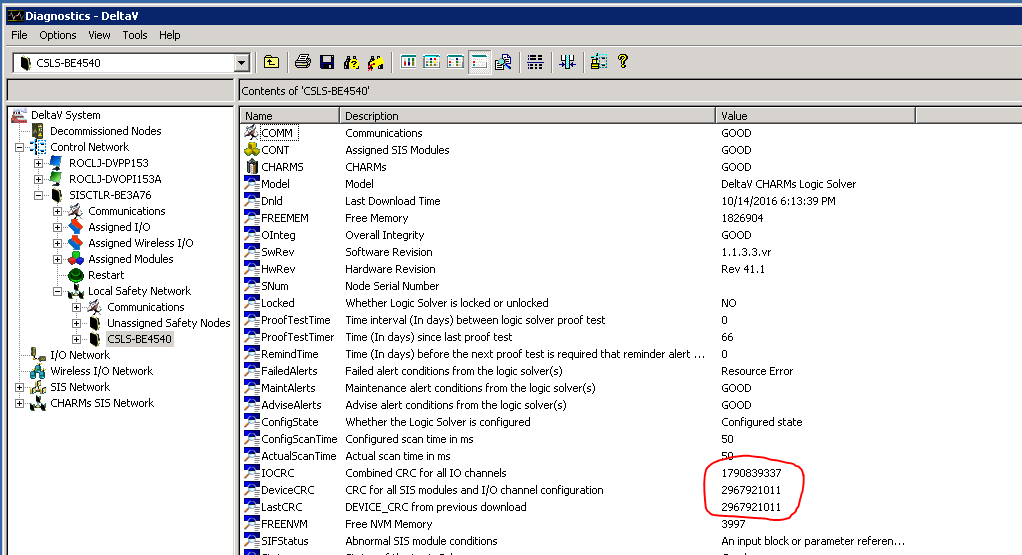Expand the Assigned Modules node
The width and height of the screenshot is (1022, 555).
coord(57,259)
